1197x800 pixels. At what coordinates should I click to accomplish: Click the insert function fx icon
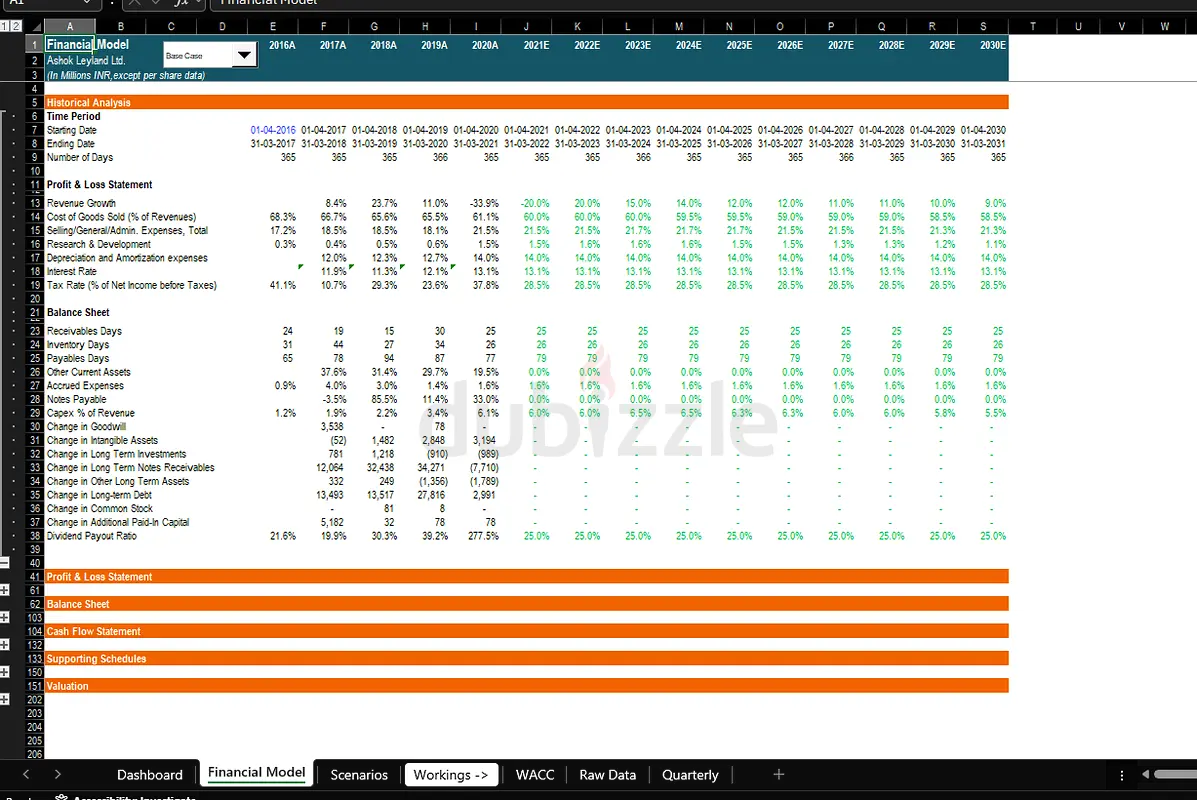click(181, 3)
